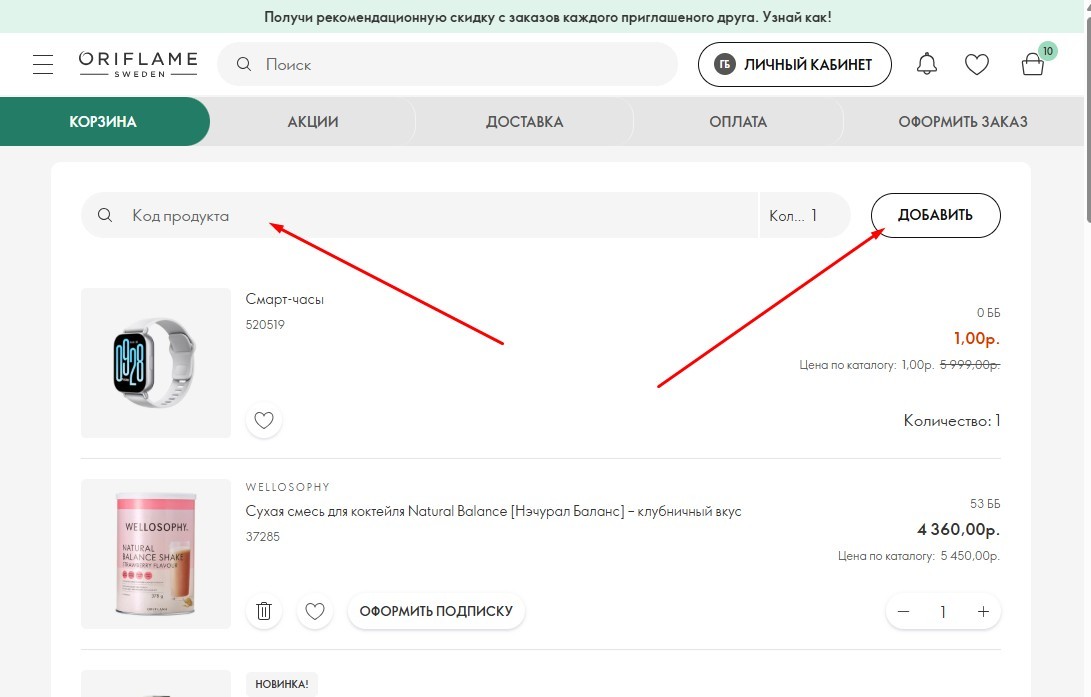Add Смарт-часы to favorites
The image size is (1091, 697).
click(264, 420)
